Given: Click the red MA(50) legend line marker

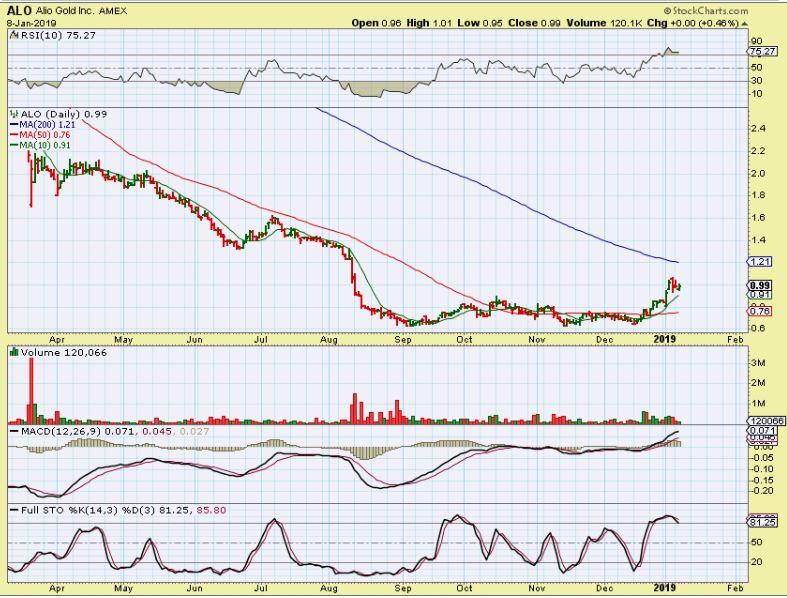Looking at the screenshot, I should click(14, 135).
